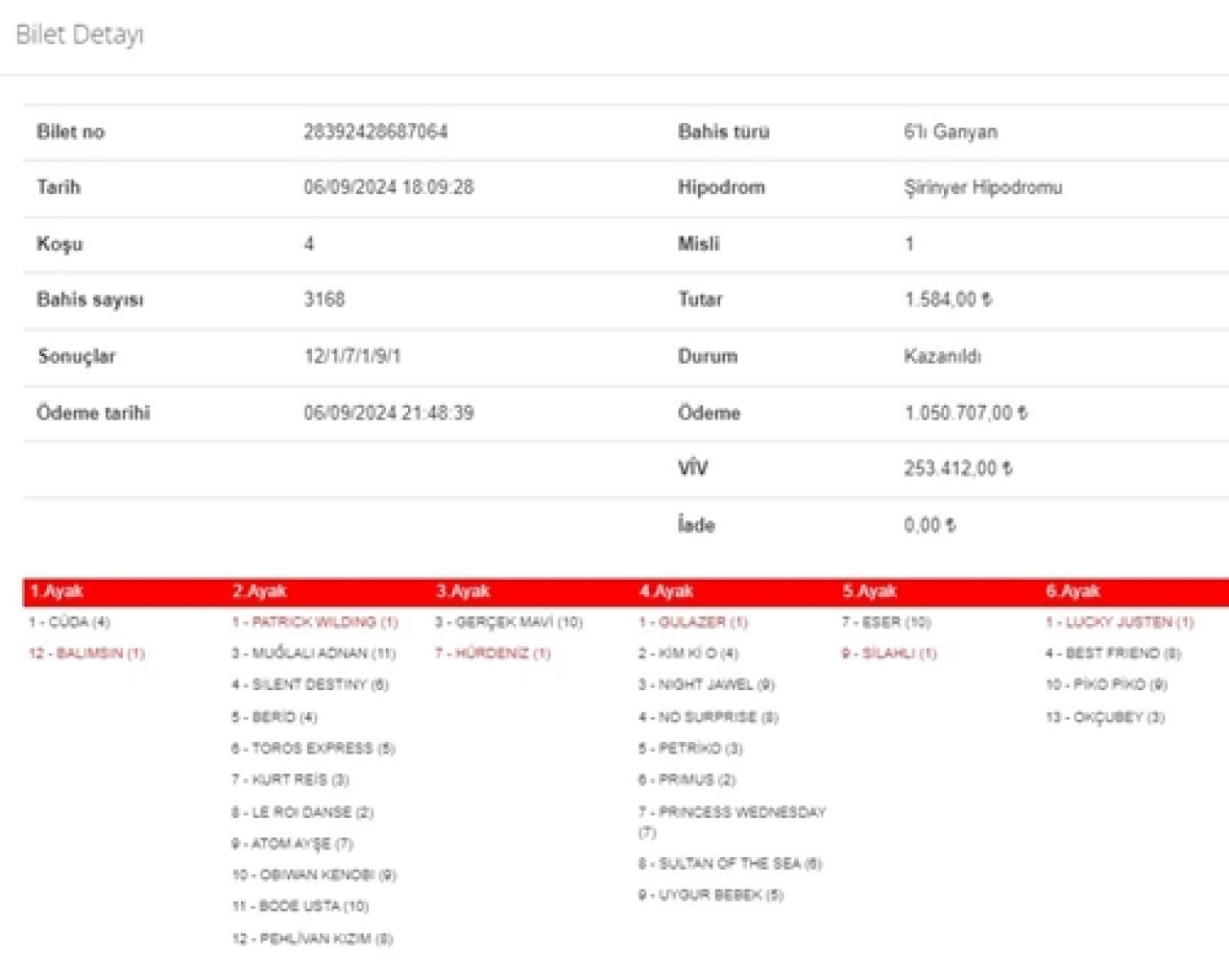Image resolution: width=1229 pixels, height=980 pixels.
Task: Select winner 1 - GULAZER in 4.Ayak
Action: click(x=692, y=622)
